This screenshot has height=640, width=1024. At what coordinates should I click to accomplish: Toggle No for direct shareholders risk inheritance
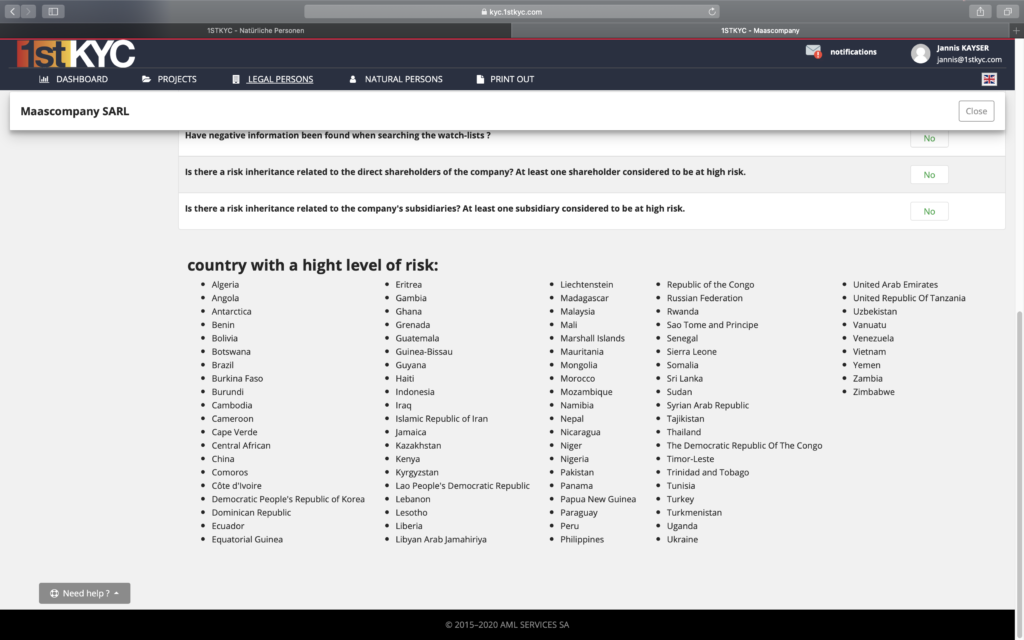click(x=929, y=174)
